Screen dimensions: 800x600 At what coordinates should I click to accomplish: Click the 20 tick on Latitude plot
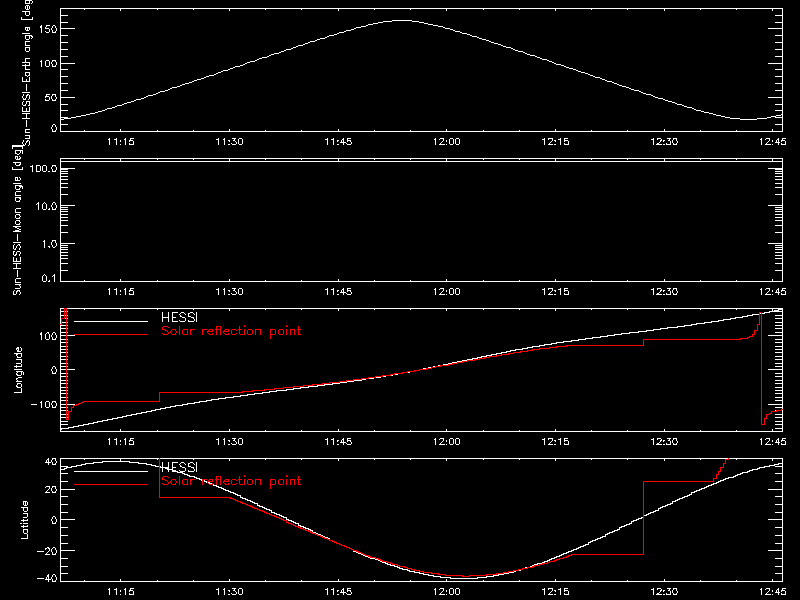click(51, 489)
